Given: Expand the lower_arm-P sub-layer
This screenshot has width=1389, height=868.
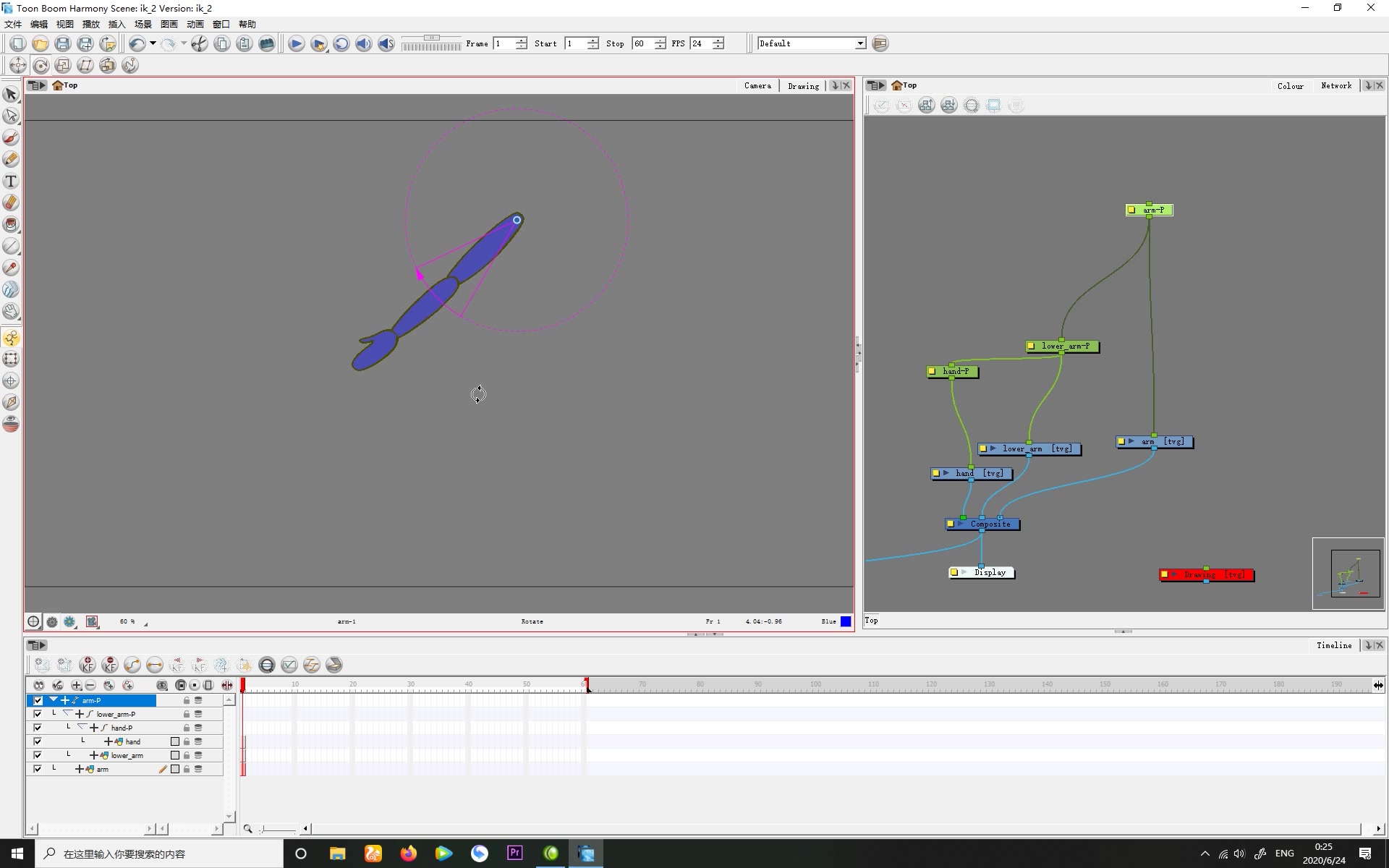Looking at the screenshot, I should (x=79, y=713).
